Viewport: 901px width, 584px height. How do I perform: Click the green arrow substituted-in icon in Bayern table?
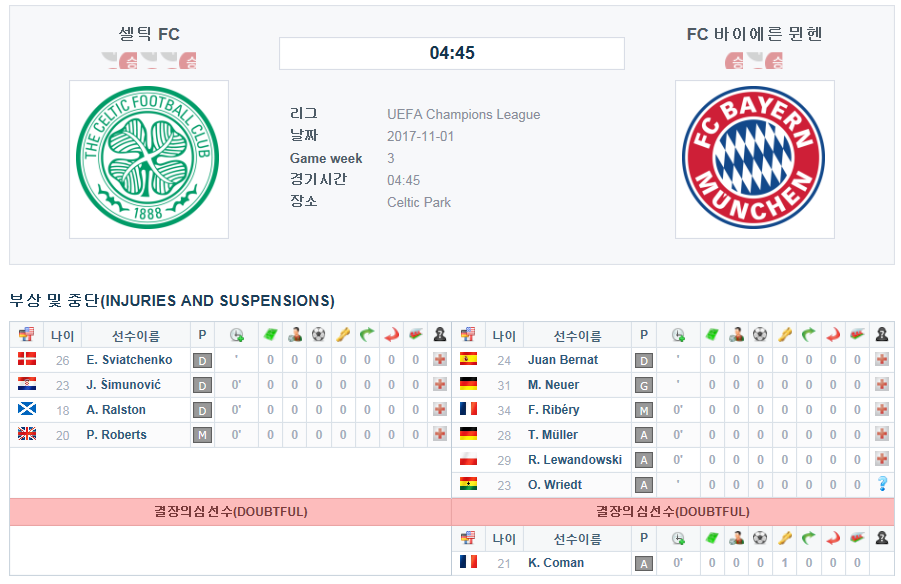pos(808,335)
